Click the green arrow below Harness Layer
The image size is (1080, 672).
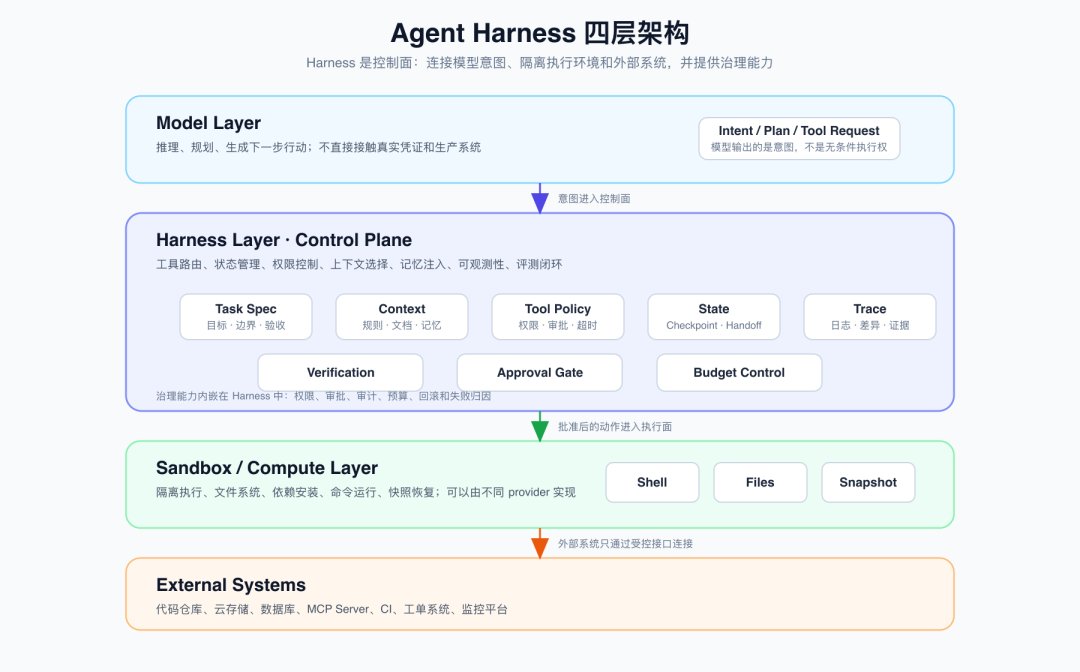pos(540,426)
